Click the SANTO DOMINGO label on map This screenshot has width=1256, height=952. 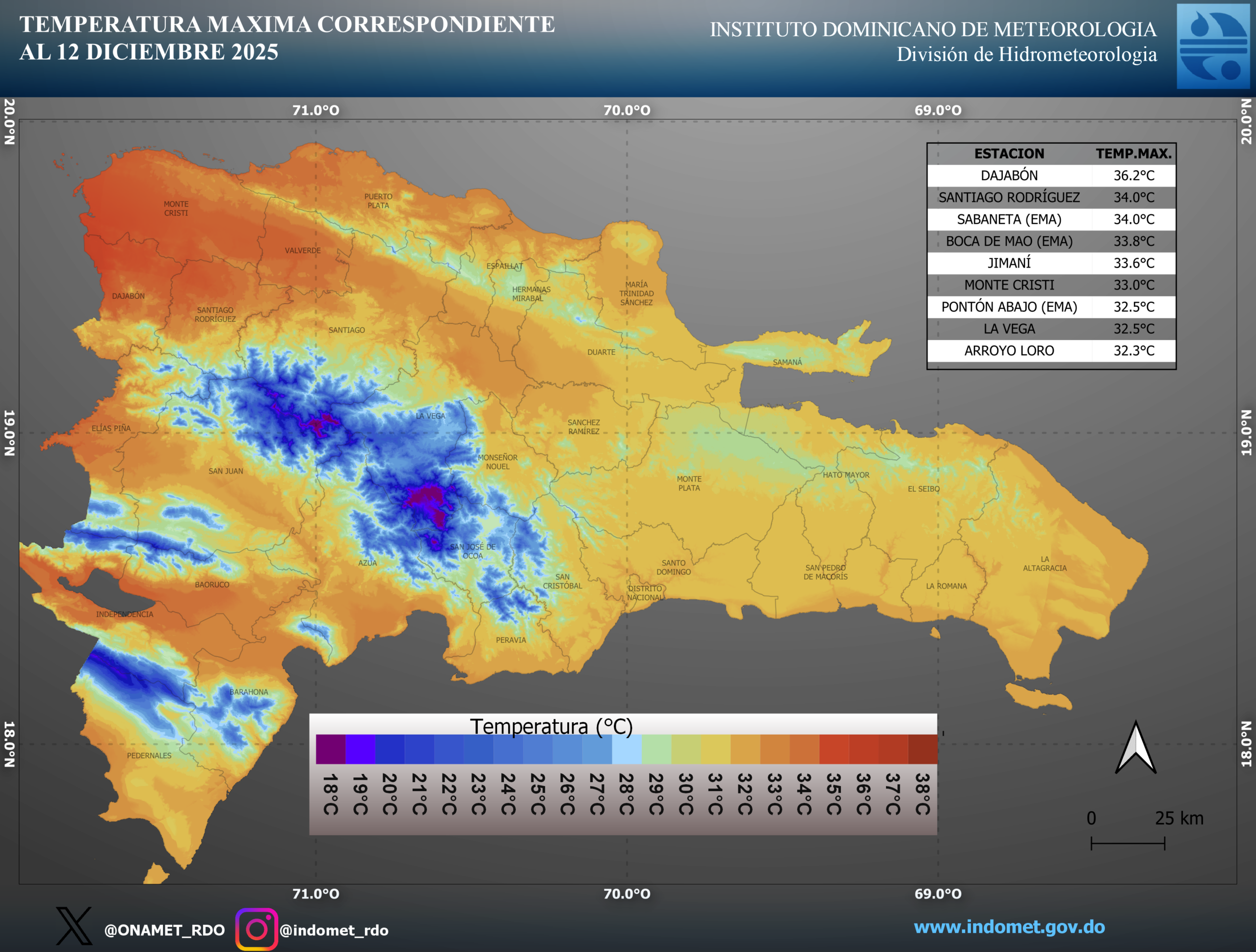coord(674,567)
